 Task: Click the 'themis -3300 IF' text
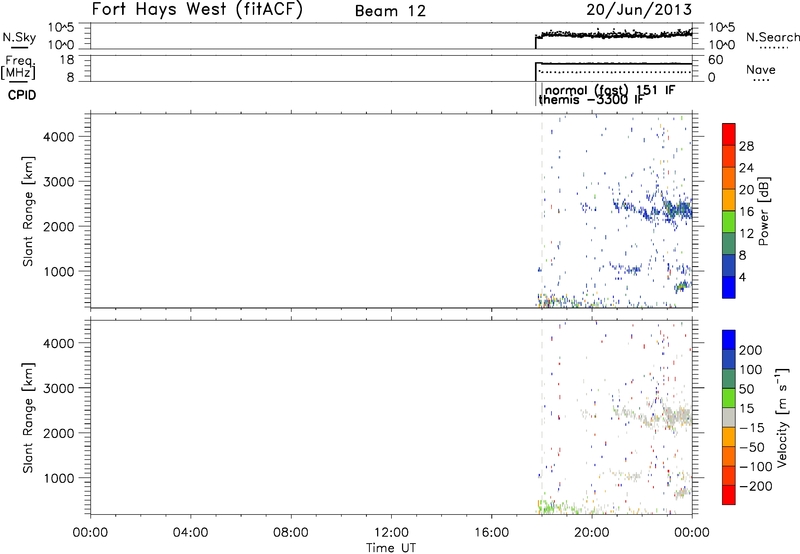point(591,99)
